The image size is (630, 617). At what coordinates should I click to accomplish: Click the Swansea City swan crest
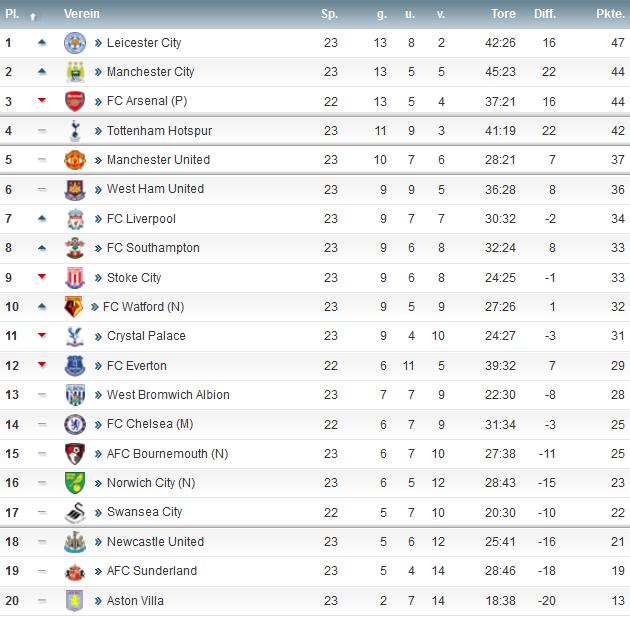[75, 513]
